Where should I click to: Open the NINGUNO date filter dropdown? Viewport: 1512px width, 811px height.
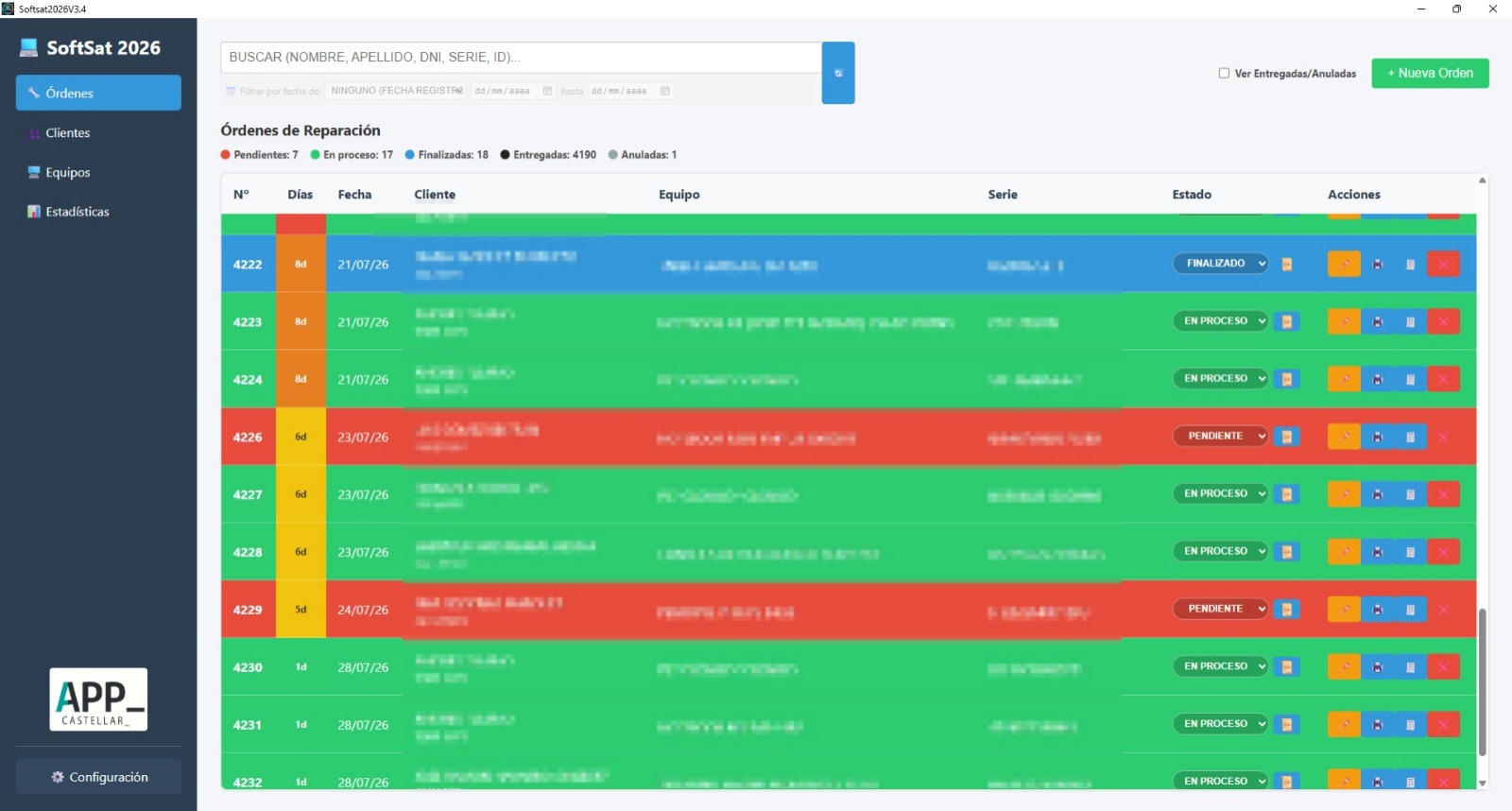pos(396,91)
